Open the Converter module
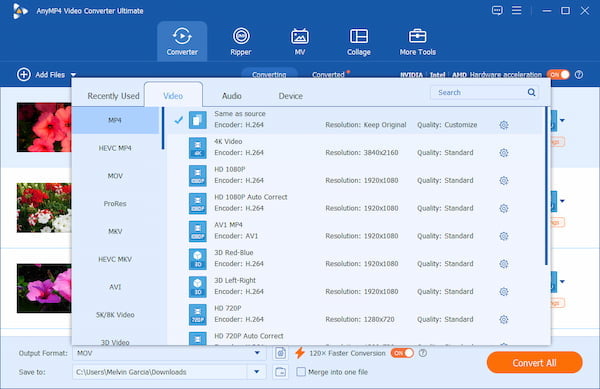Image resolution: width=600 pixels, height=389 pixels. click(x=182, y=41)
